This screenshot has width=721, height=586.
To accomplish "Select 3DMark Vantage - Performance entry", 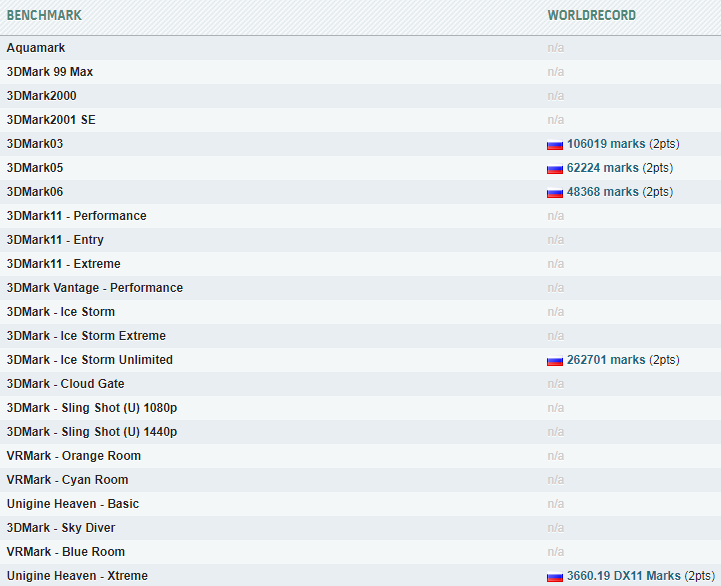I will [94, 288].
